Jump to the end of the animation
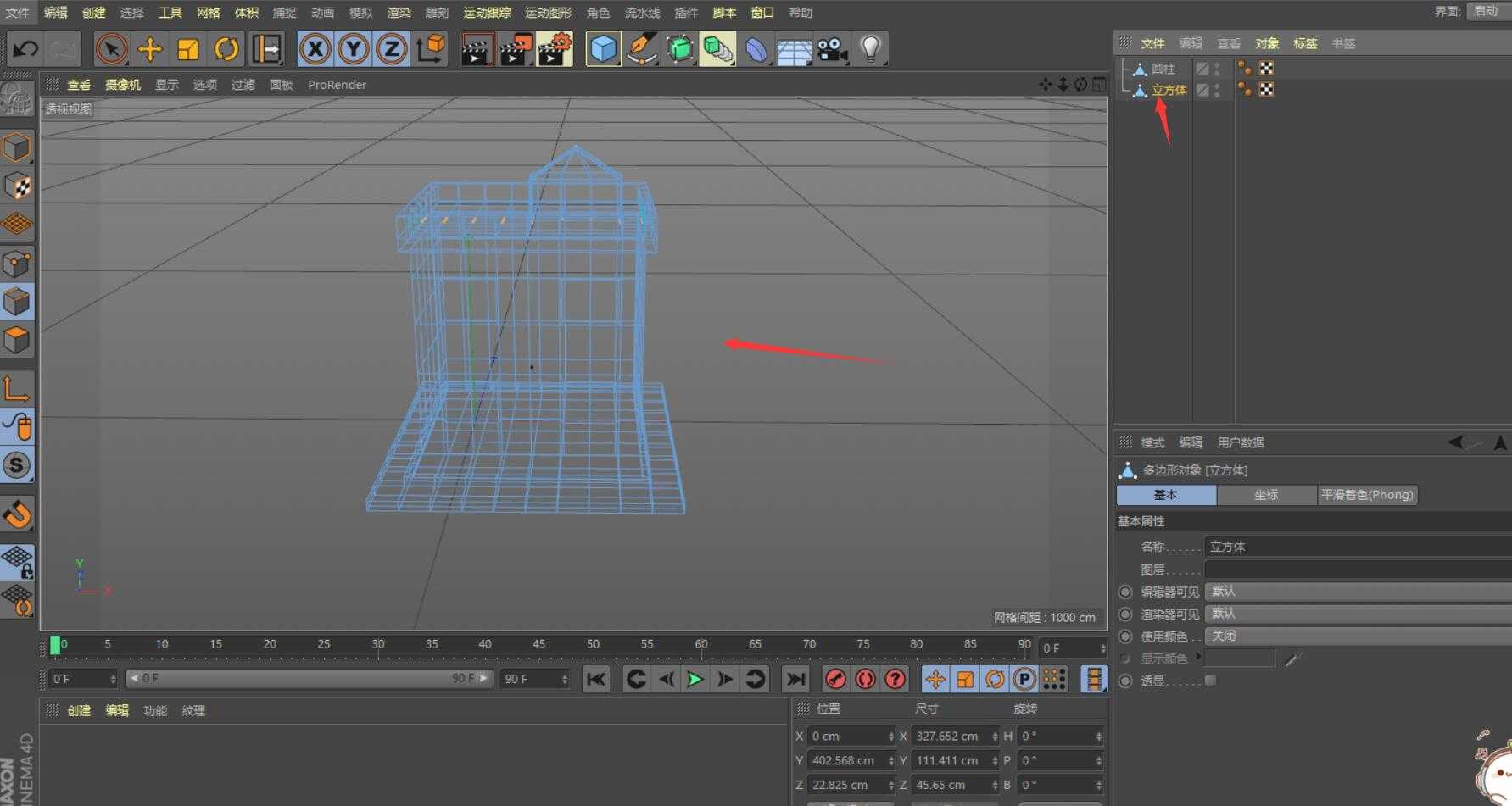 tap(795, 679)
